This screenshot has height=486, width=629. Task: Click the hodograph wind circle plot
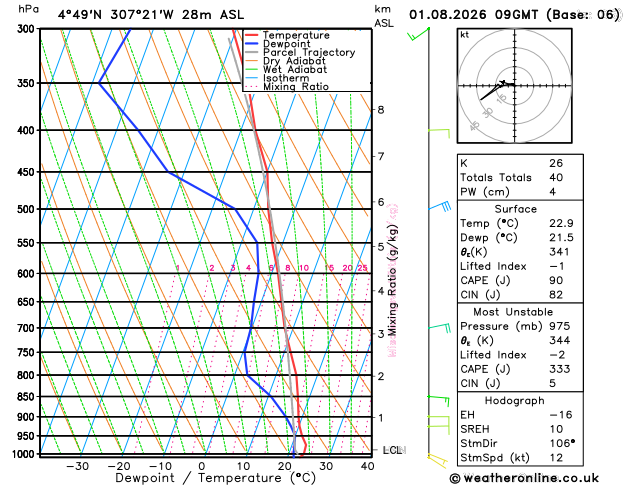tap(515, 85)
